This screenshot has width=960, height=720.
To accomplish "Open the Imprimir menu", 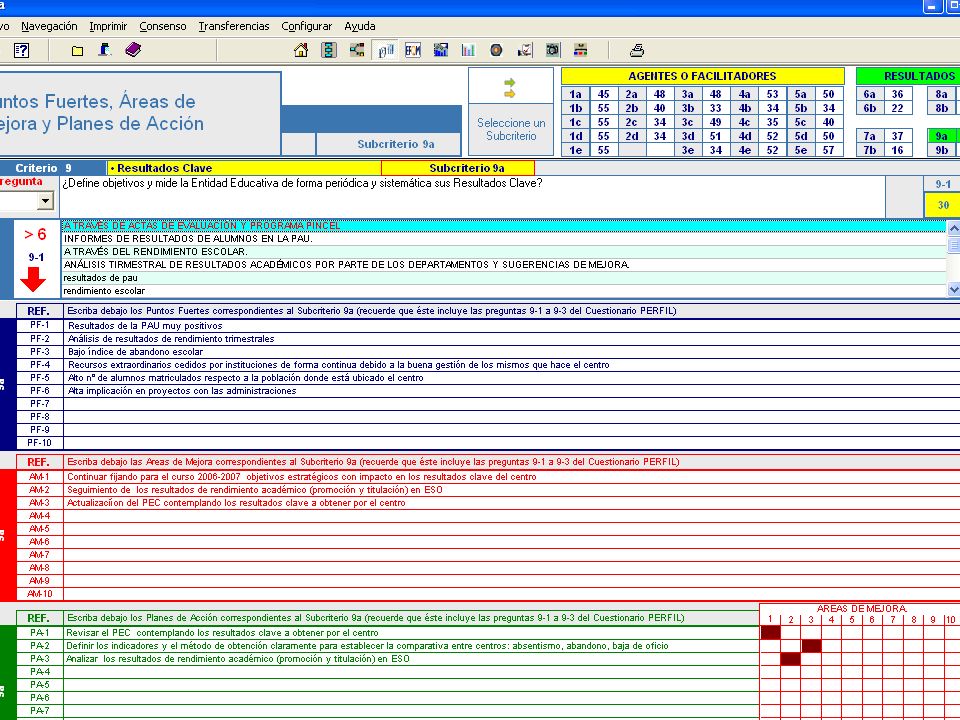I will pos(108,26).
